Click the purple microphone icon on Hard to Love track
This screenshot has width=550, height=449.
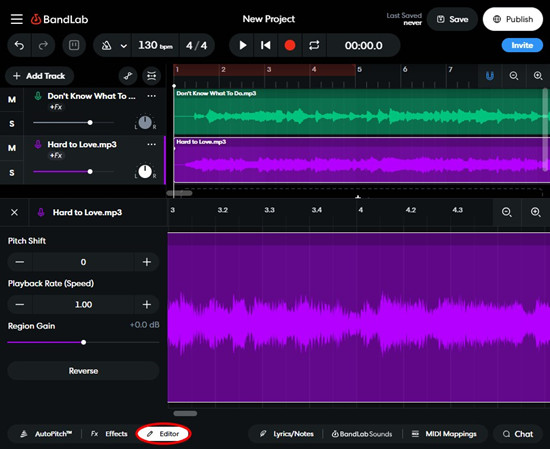(38, 144)
